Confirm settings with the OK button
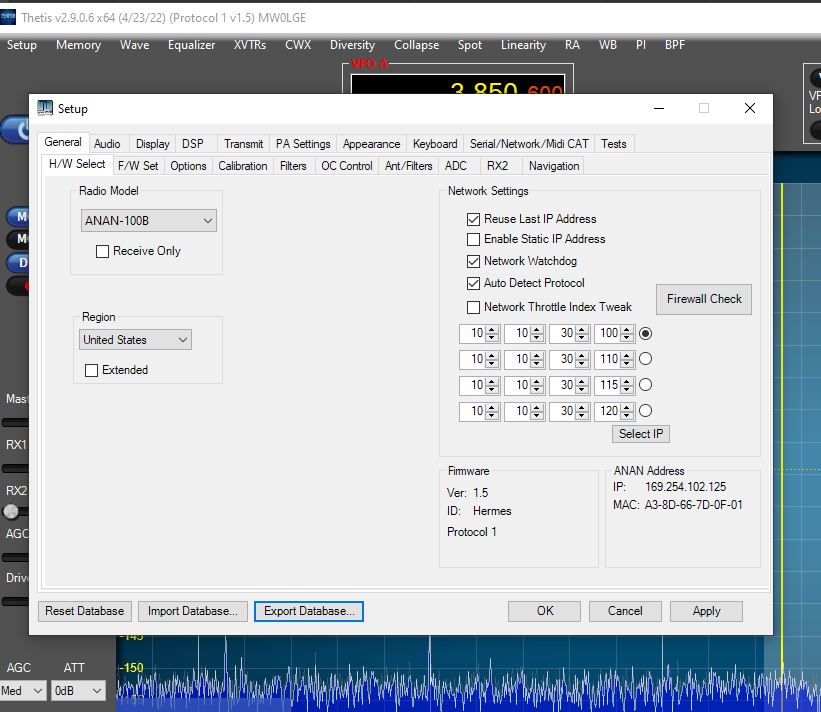The height and width of the screenshot is (712, 821). point(545,611)
